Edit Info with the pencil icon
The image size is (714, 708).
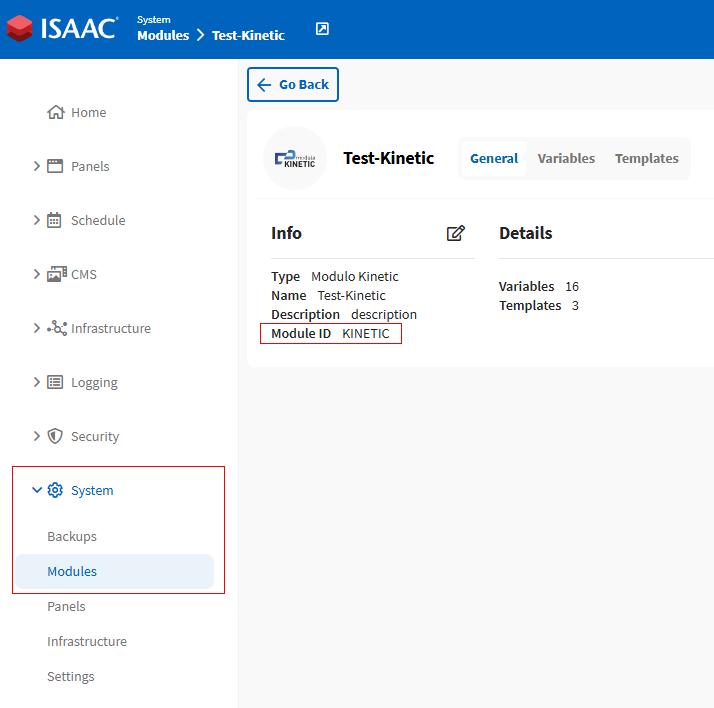point(455,233)
